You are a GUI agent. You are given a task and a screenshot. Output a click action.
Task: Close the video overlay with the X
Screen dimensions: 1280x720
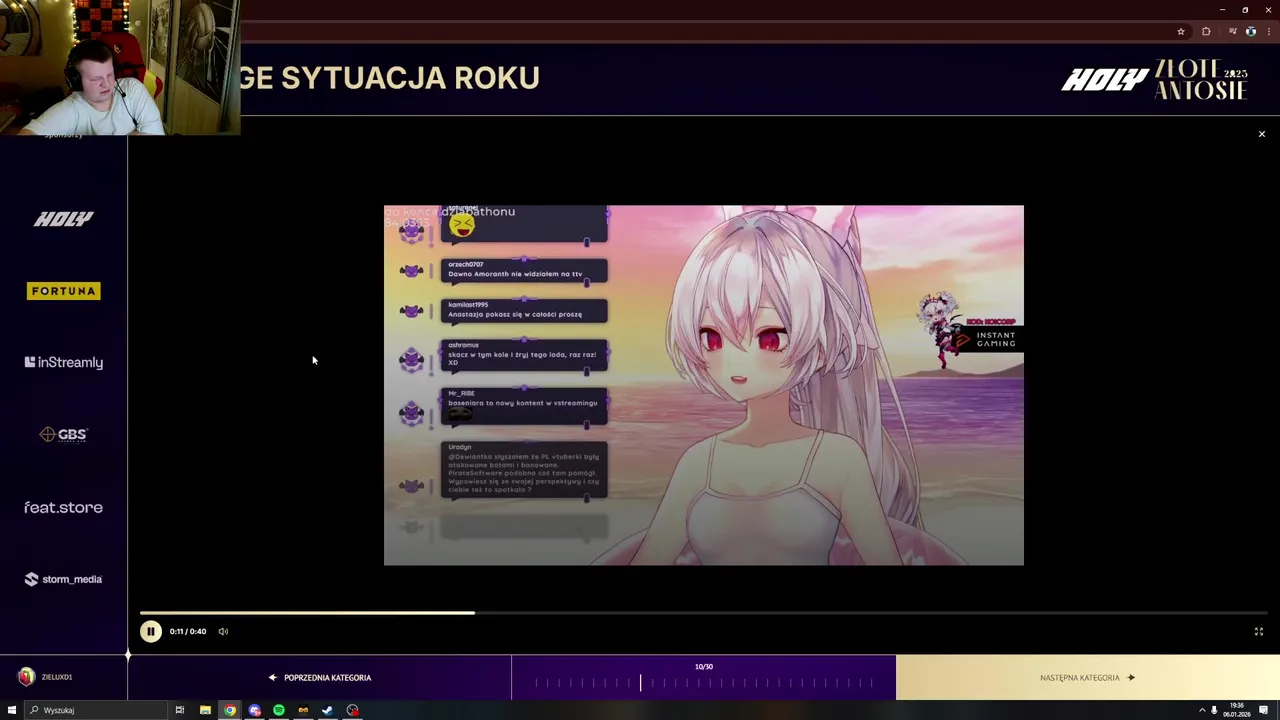click(x=1261, y=134)
